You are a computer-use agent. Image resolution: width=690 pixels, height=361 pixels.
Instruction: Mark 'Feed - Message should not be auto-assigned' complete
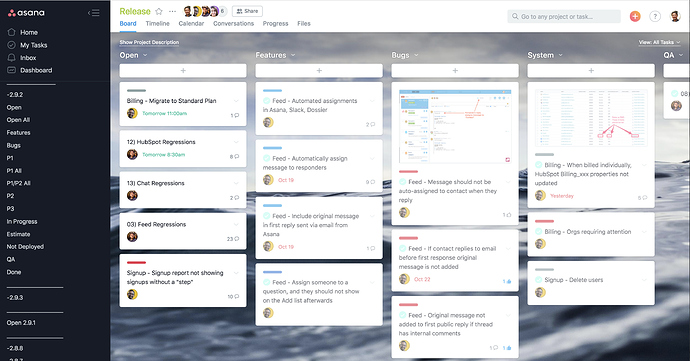(403, 182)
